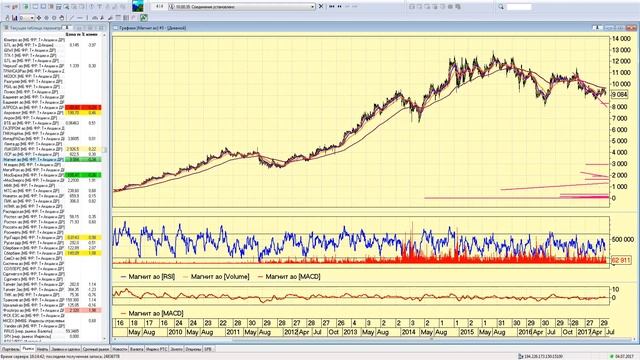This screenshot has width=640, height=360.
Task: Switch to the Срочный рынок tab
Action: click(96, 349)
